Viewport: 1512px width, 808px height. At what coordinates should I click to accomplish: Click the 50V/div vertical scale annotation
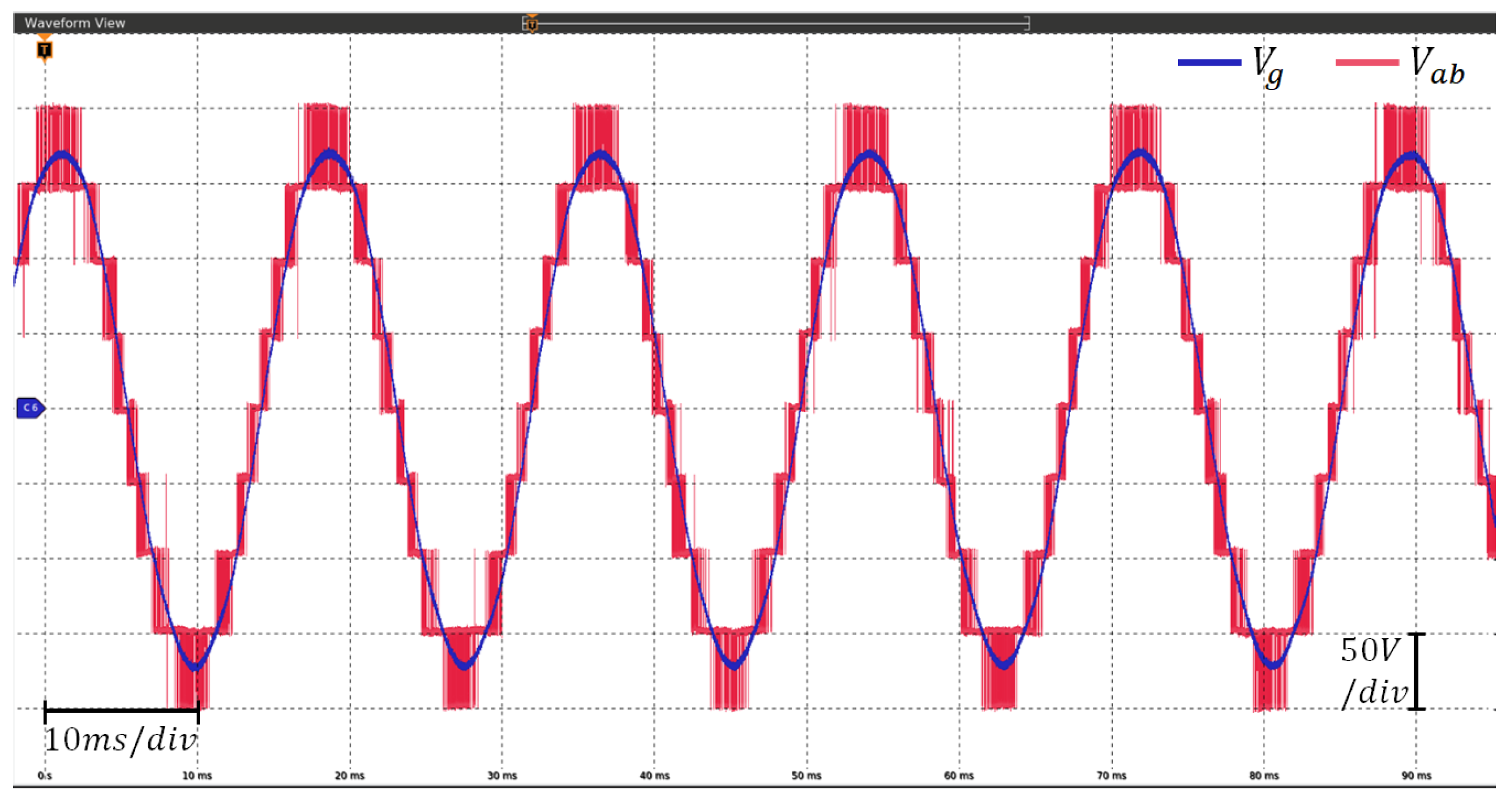pyautogui.click(x=1373, y=671)
